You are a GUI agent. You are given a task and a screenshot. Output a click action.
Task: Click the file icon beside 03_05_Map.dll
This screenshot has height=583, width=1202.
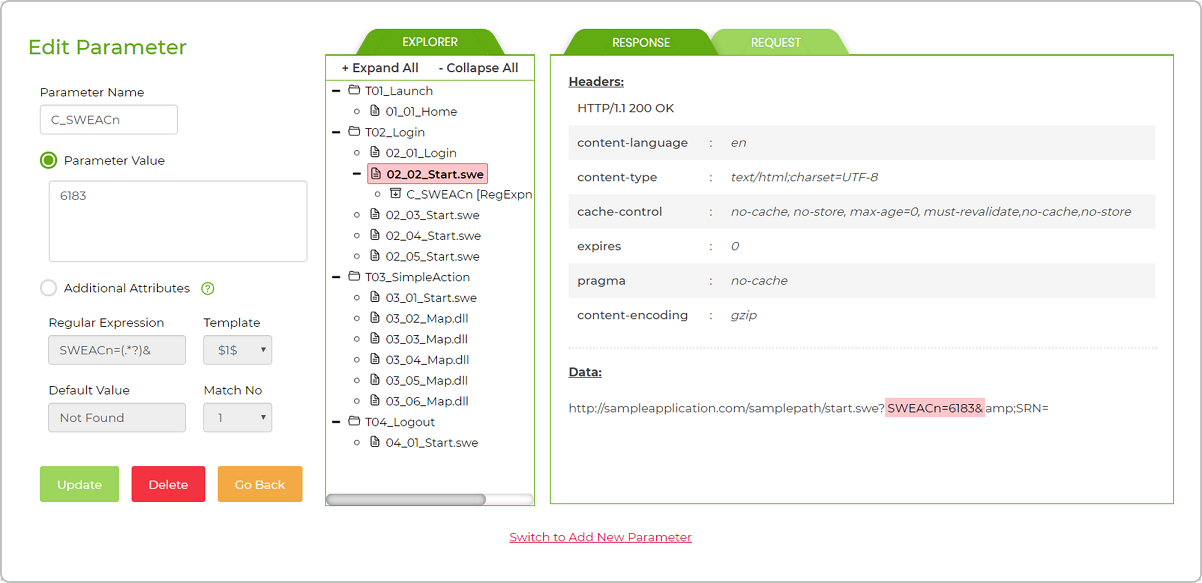[375, 380]
